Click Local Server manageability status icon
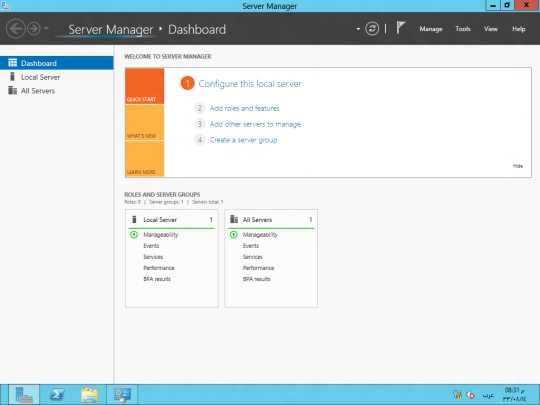The height and width of the screenshot is (405, 540). (134, 235)
